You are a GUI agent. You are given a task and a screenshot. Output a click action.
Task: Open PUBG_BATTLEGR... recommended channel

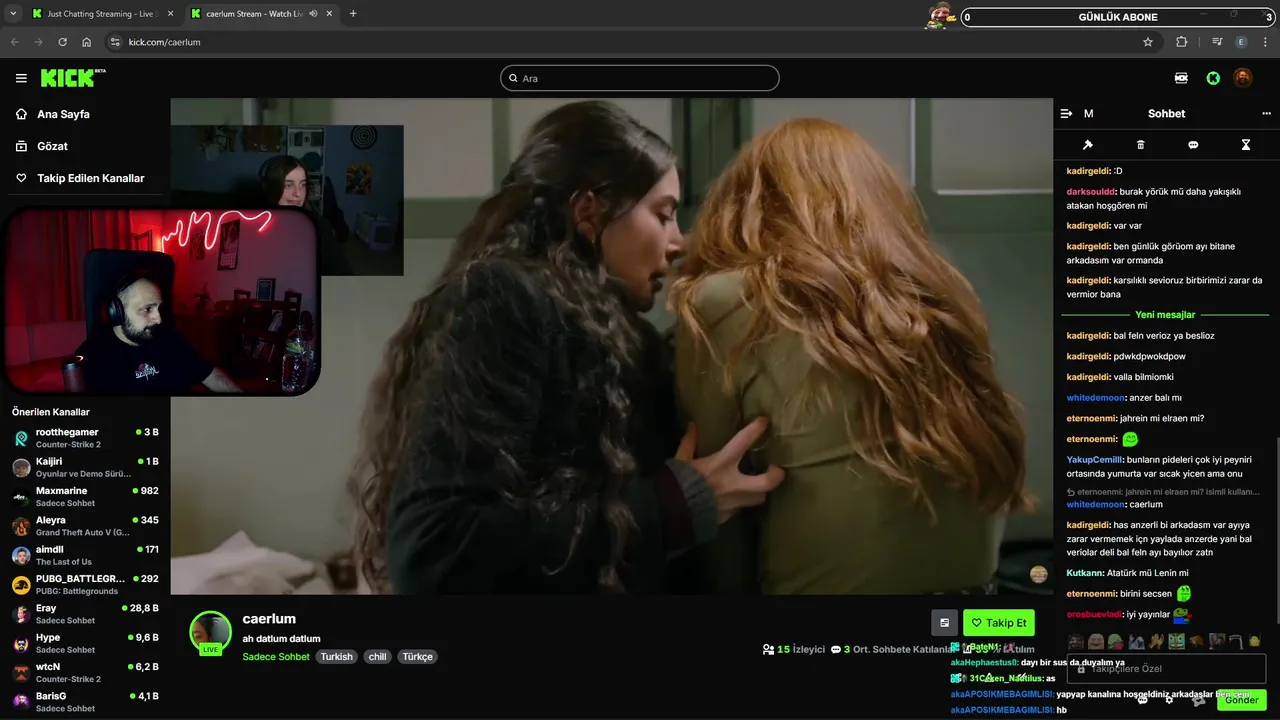click(x=86, y=585)
